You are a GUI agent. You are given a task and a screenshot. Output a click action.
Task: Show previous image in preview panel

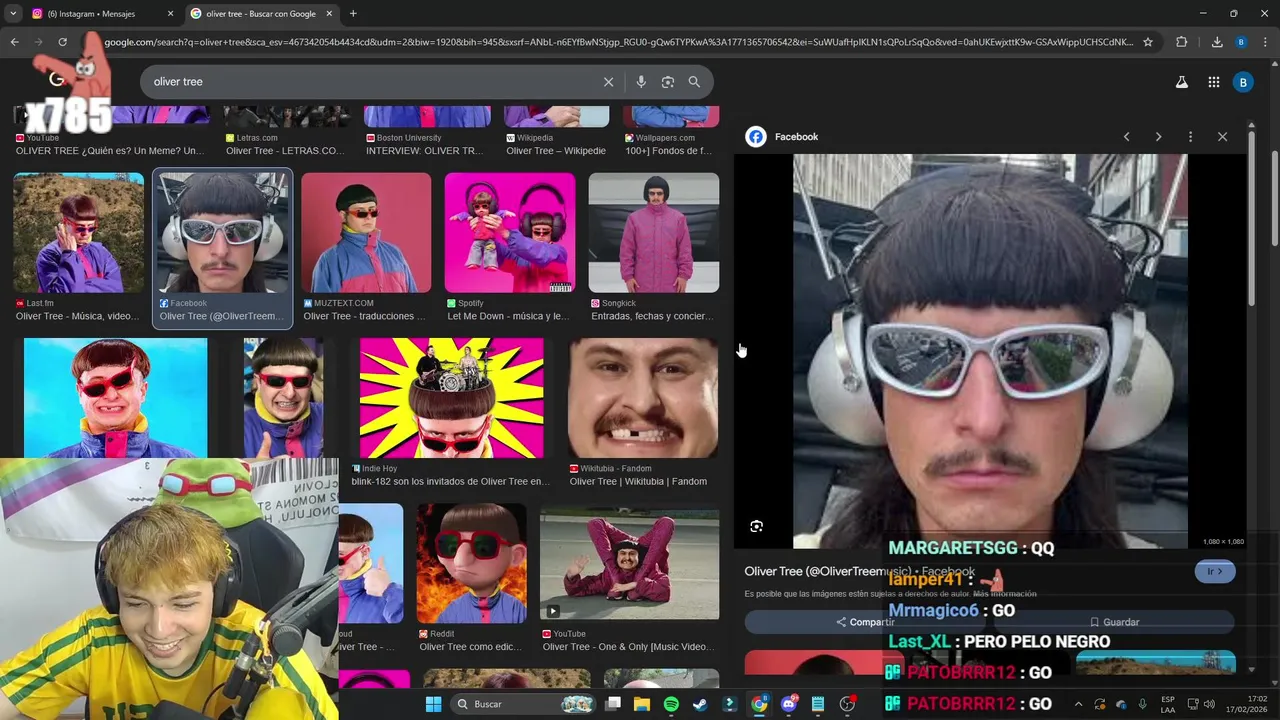pyautogui.click(x=1126, y=137)
